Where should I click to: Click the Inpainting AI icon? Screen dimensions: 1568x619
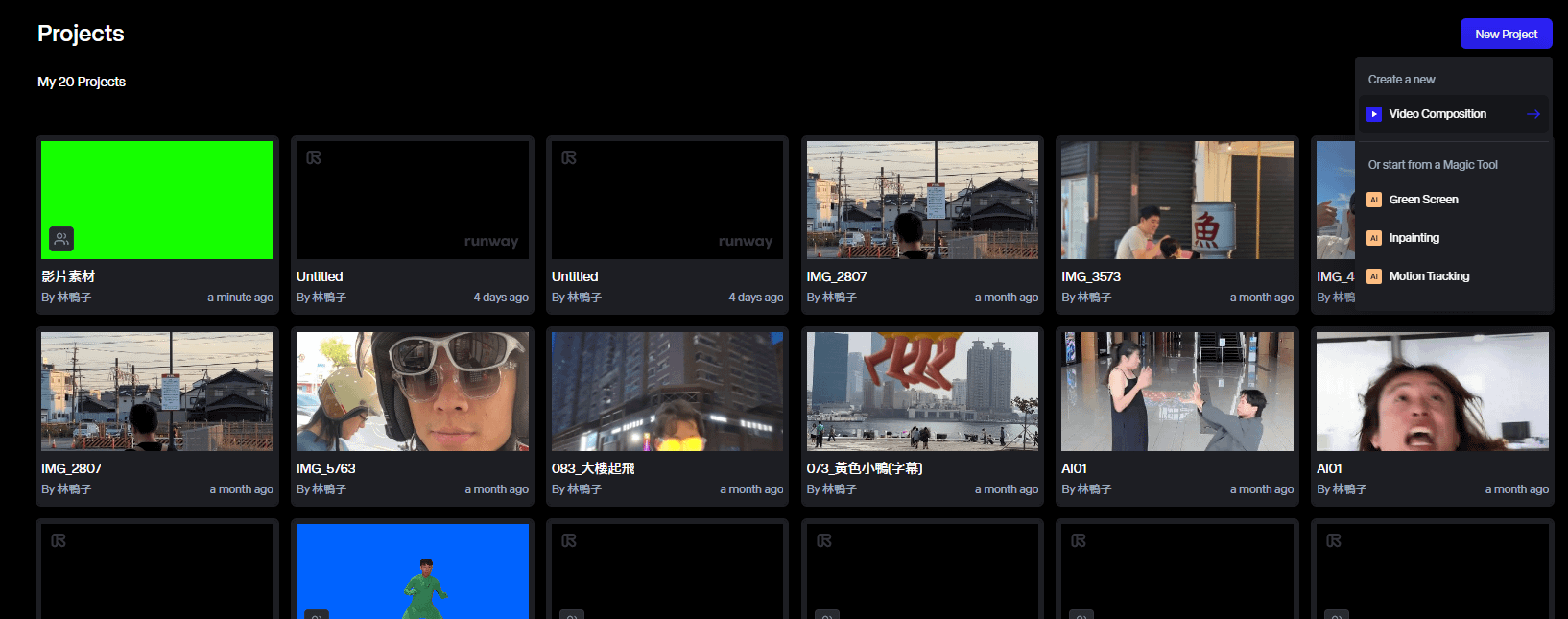point(1374,238)
